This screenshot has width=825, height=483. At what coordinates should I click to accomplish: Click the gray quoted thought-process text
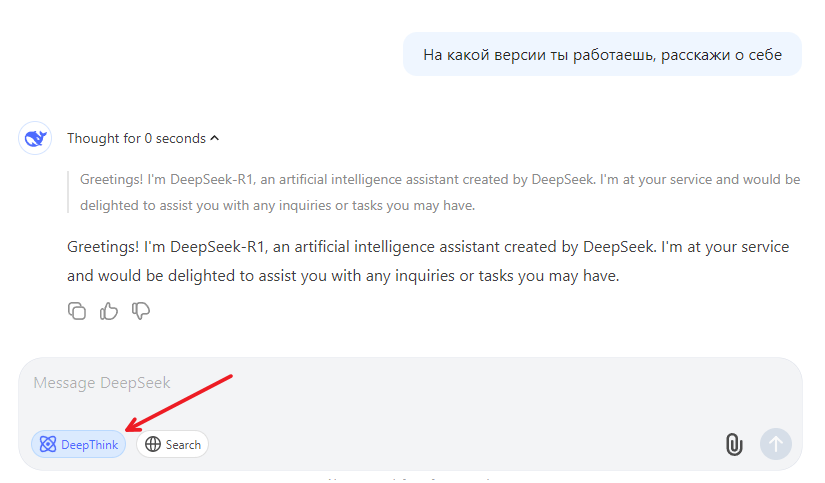click(x=440, y=192)
